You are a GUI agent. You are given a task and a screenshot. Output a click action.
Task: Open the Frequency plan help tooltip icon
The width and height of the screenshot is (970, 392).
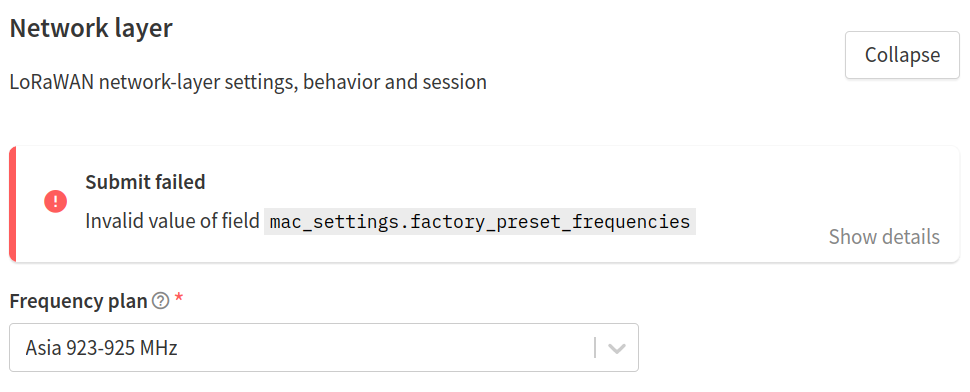(x=160, y=301)
